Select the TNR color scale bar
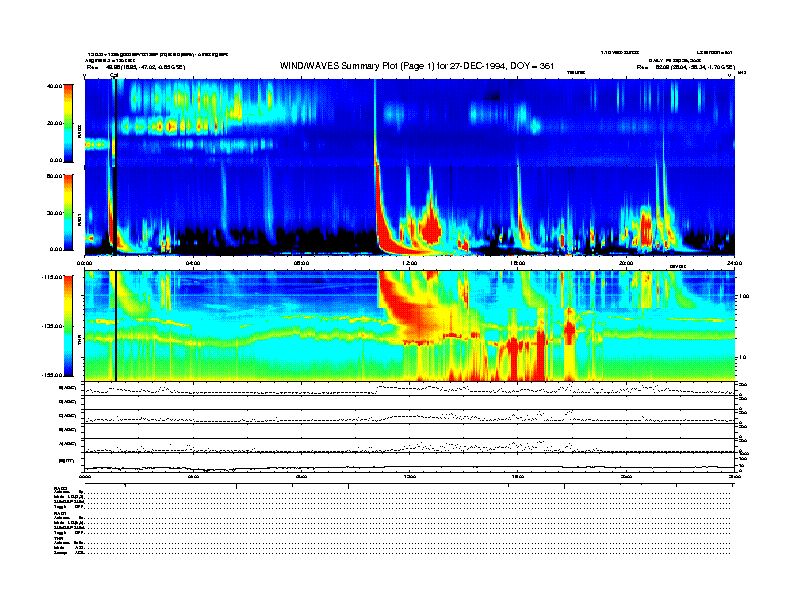Image resolution: width=792 pixels, height=612 pixels. 68,326
